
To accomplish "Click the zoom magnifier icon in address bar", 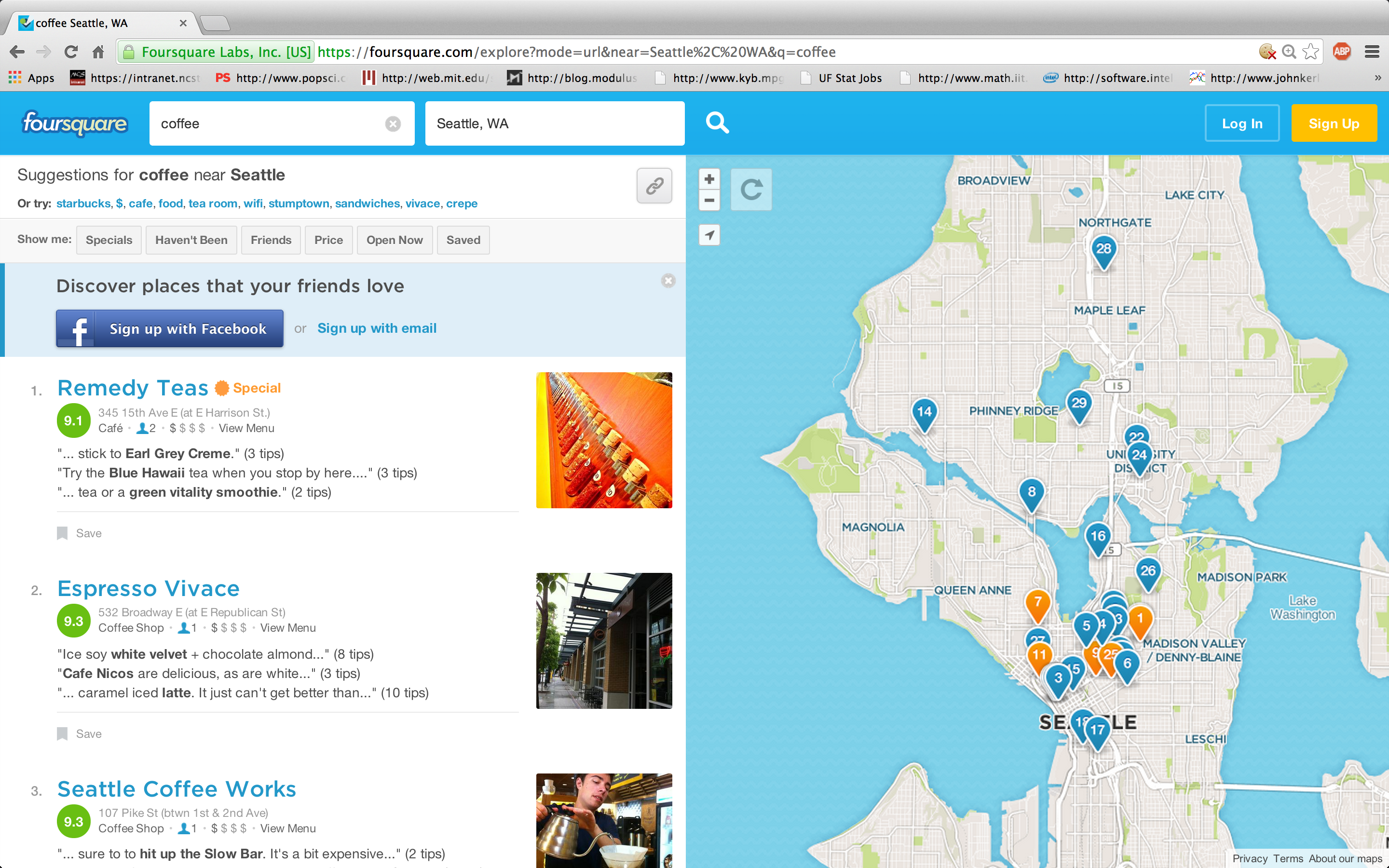I will coord(1289,52).
